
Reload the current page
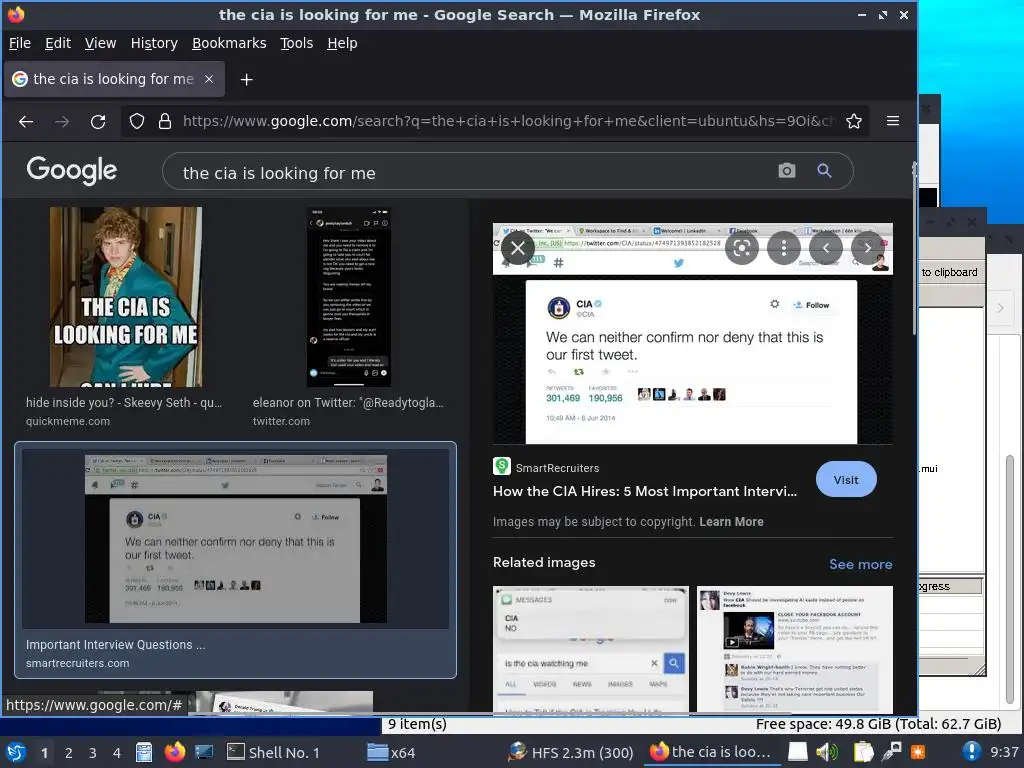pyautogui.click(x=98, y=121)
